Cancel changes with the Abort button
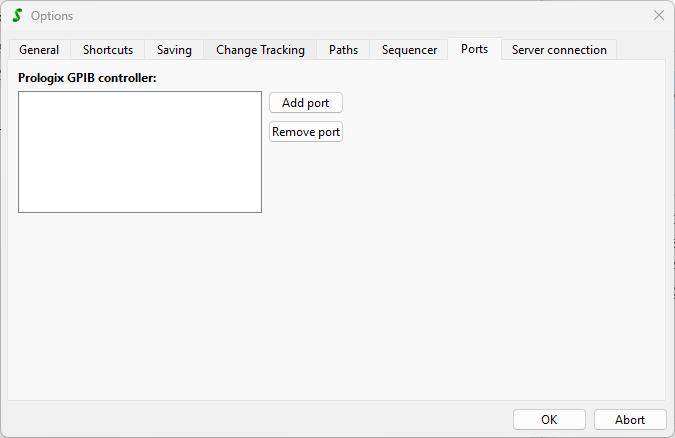This screenshot has height=438, width=675. click(630, 420)
